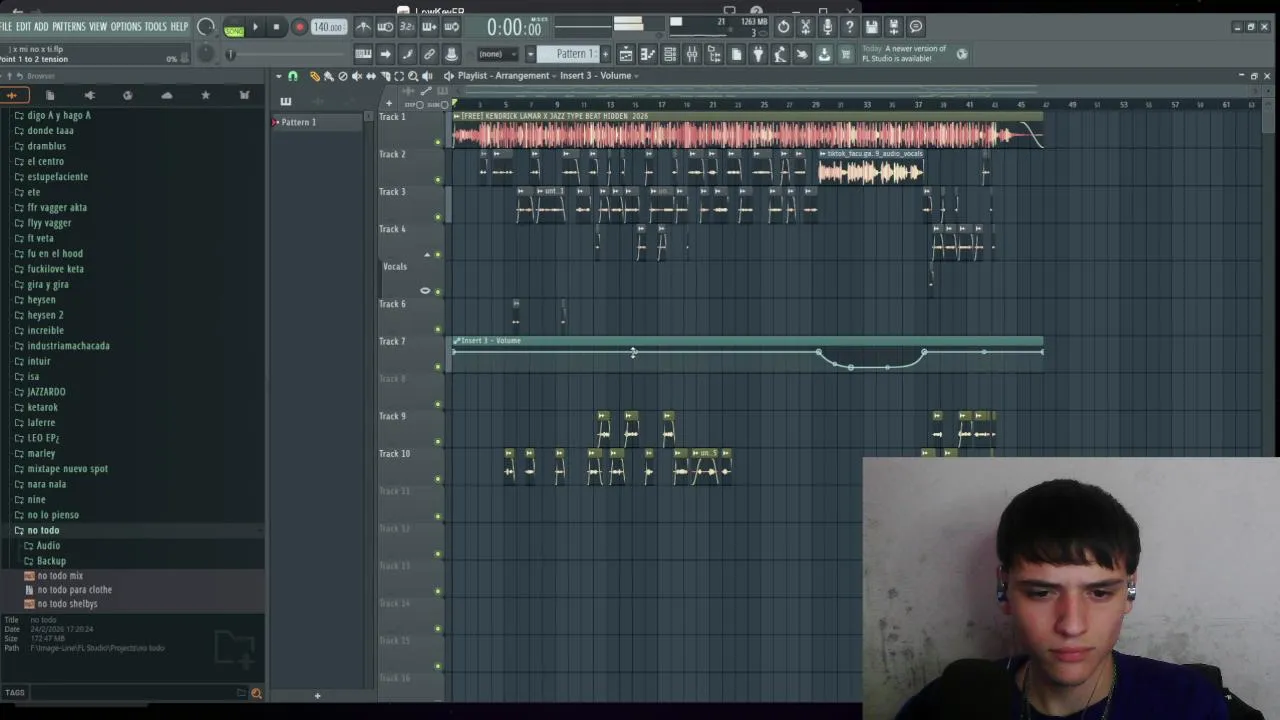Click the Undo history icon

(x=783, y=27)
